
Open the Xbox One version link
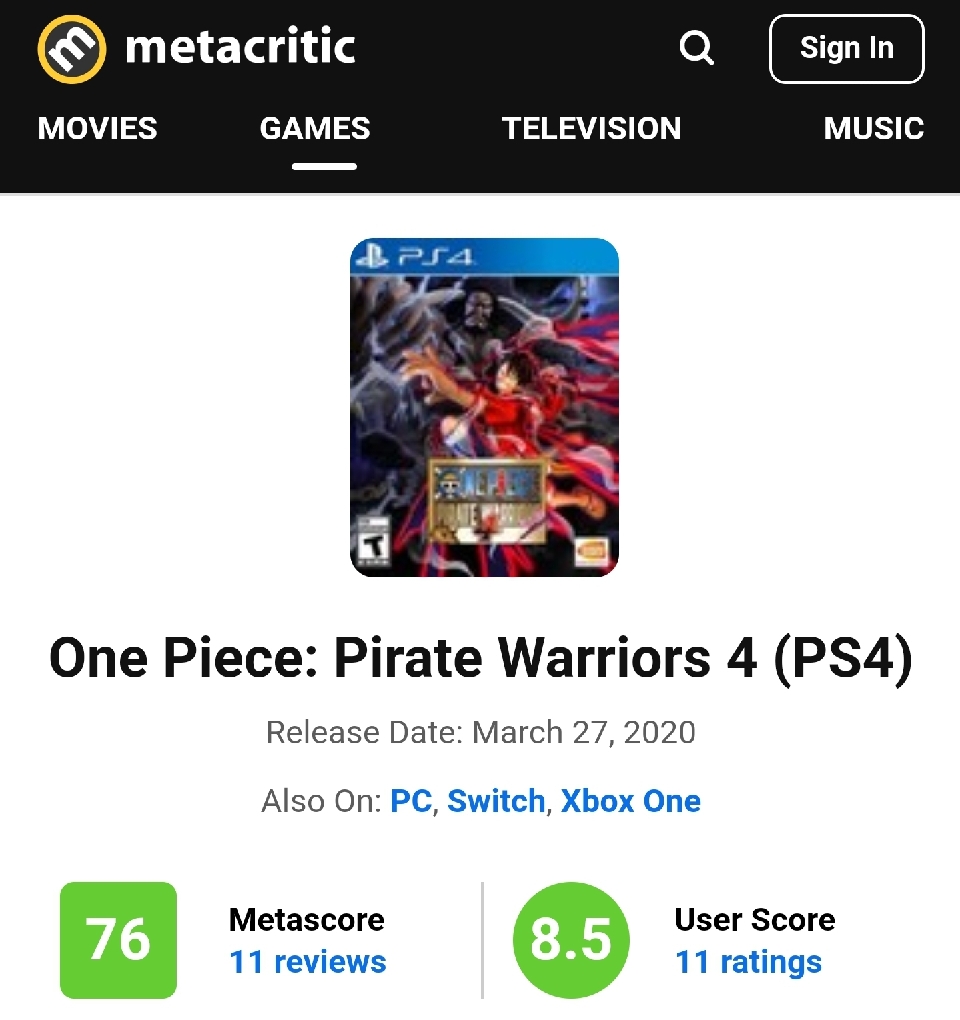[630, 801]
